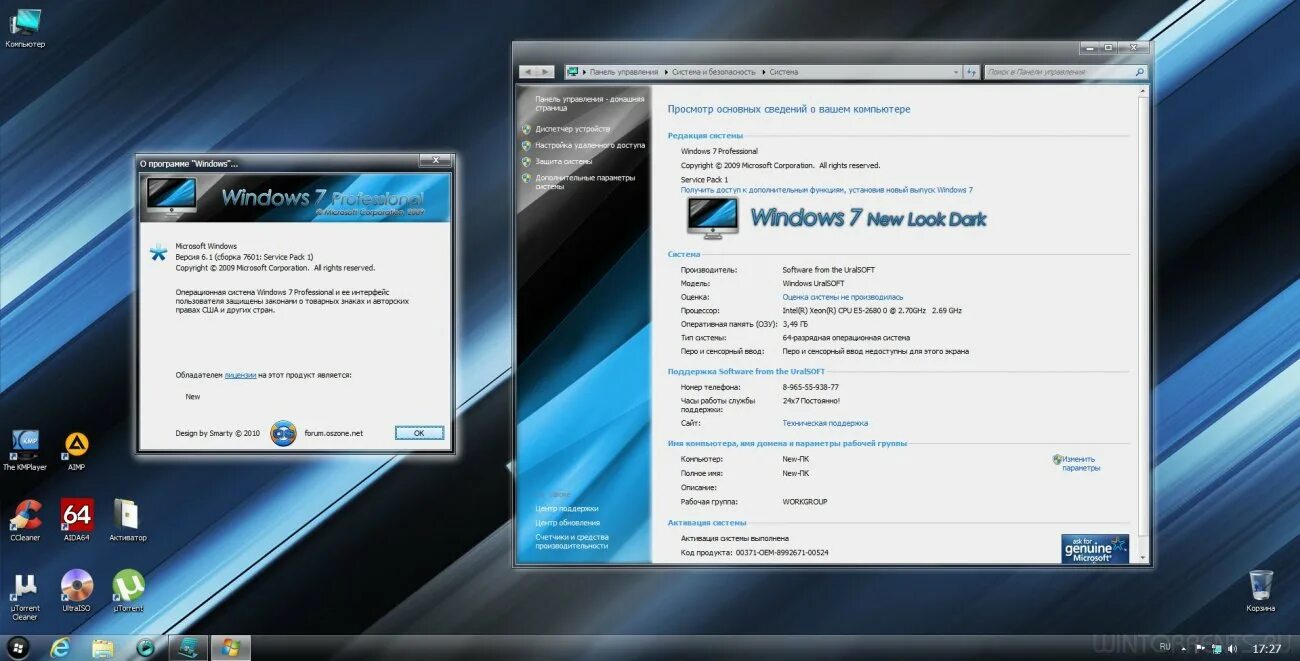
Task: Click the back arrow in System window
Action: coord(527,72)
